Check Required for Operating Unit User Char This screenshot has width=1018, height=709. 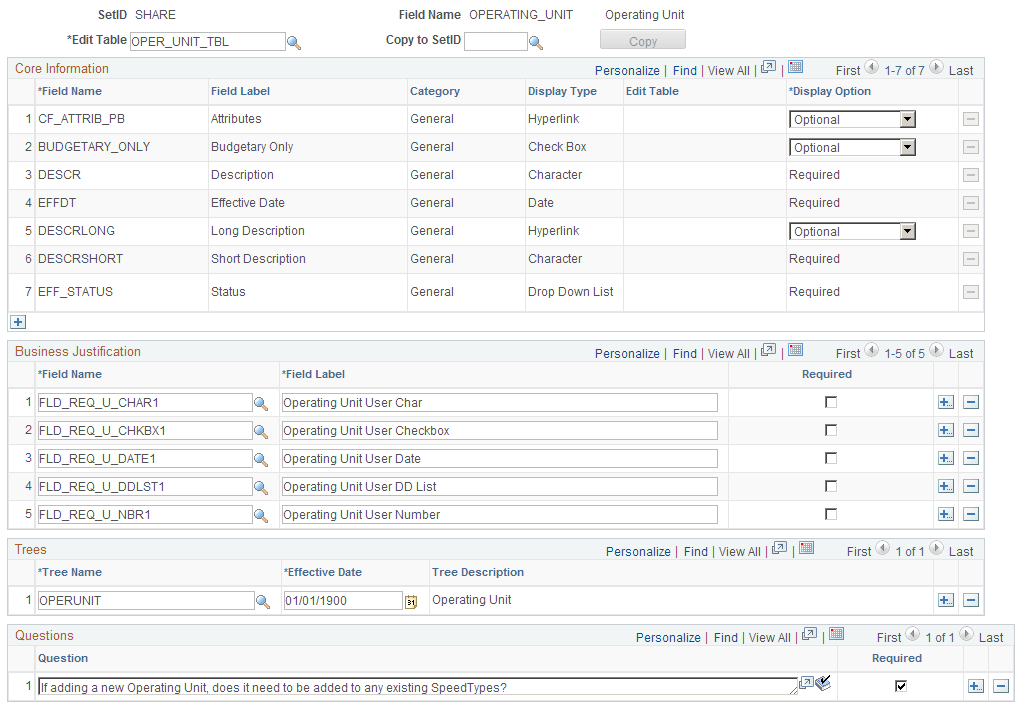(x=830, y=403)
